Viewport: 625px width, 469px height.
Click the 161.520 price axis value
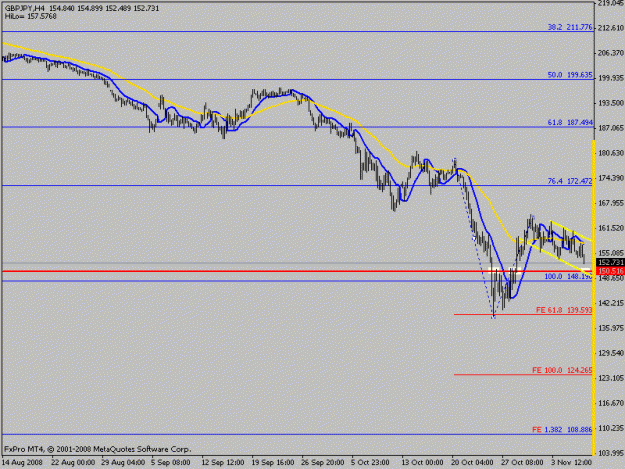pyautogui.click(x=611, y=228)
